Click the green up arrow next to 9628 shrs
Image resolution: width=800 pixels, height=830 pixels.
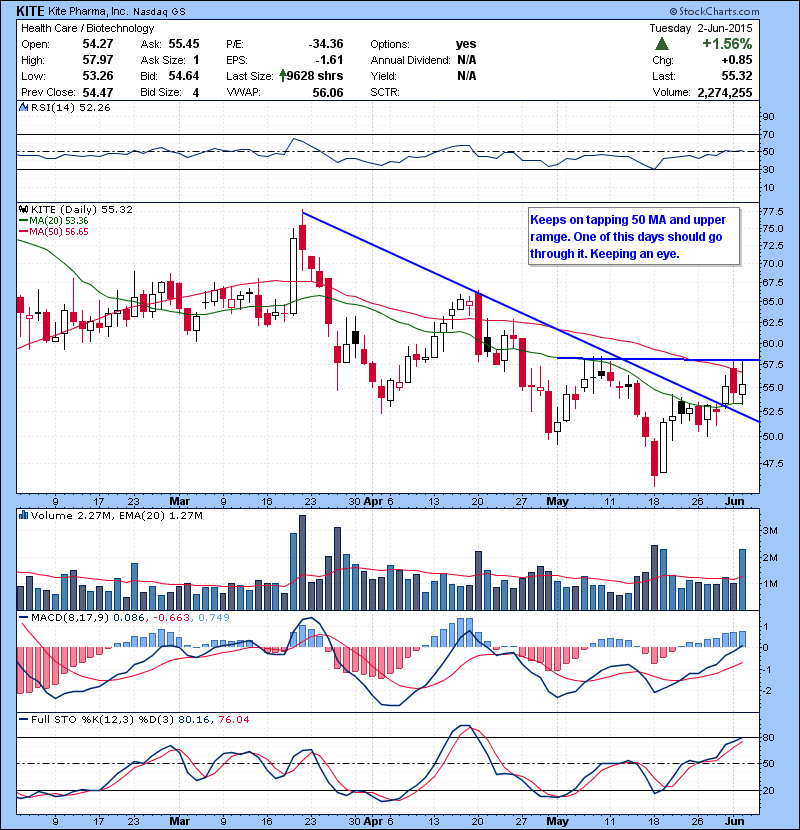283,76
